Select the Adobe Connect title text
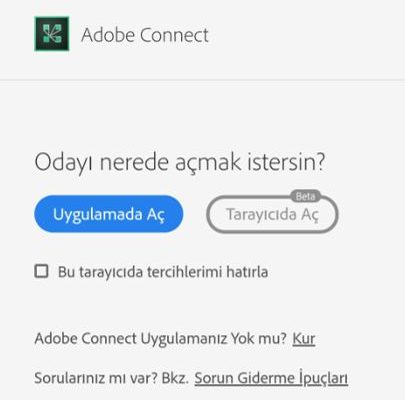The image size is (405, 400). (145, 35)
